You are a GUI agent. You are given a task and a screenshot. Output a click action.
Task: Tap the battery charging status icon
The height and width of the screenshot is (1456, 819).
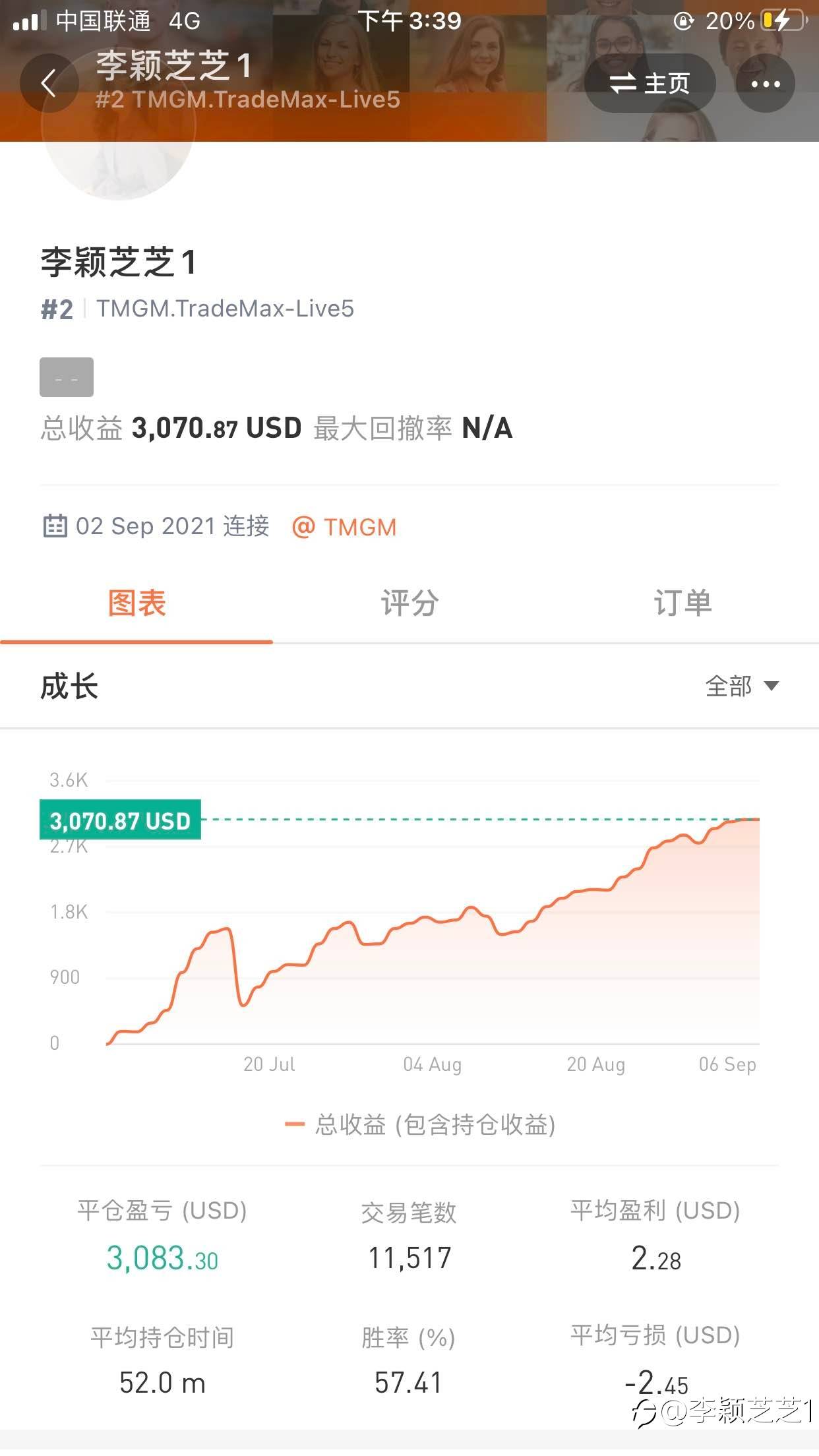(783, 21)
